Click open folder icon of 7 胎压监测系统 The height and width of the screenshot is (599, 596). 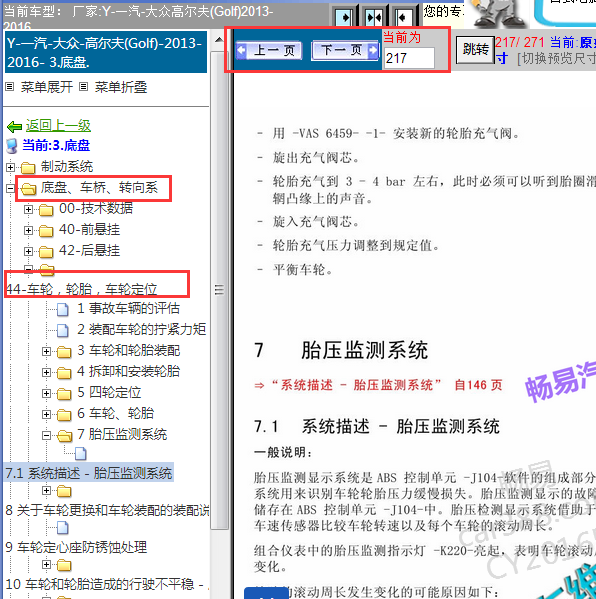pyautogui.click(x=64, y=436)
